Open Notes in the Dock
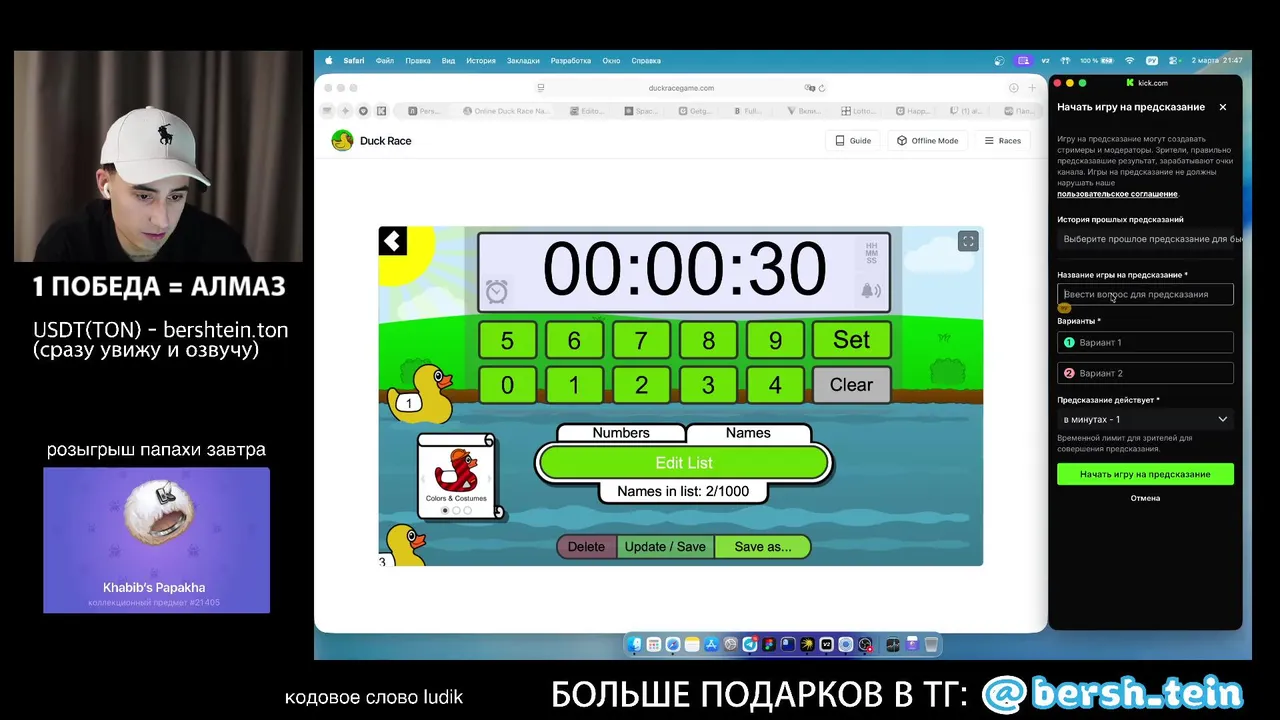This screenshot has height=720, width=1280. [692, 644]
